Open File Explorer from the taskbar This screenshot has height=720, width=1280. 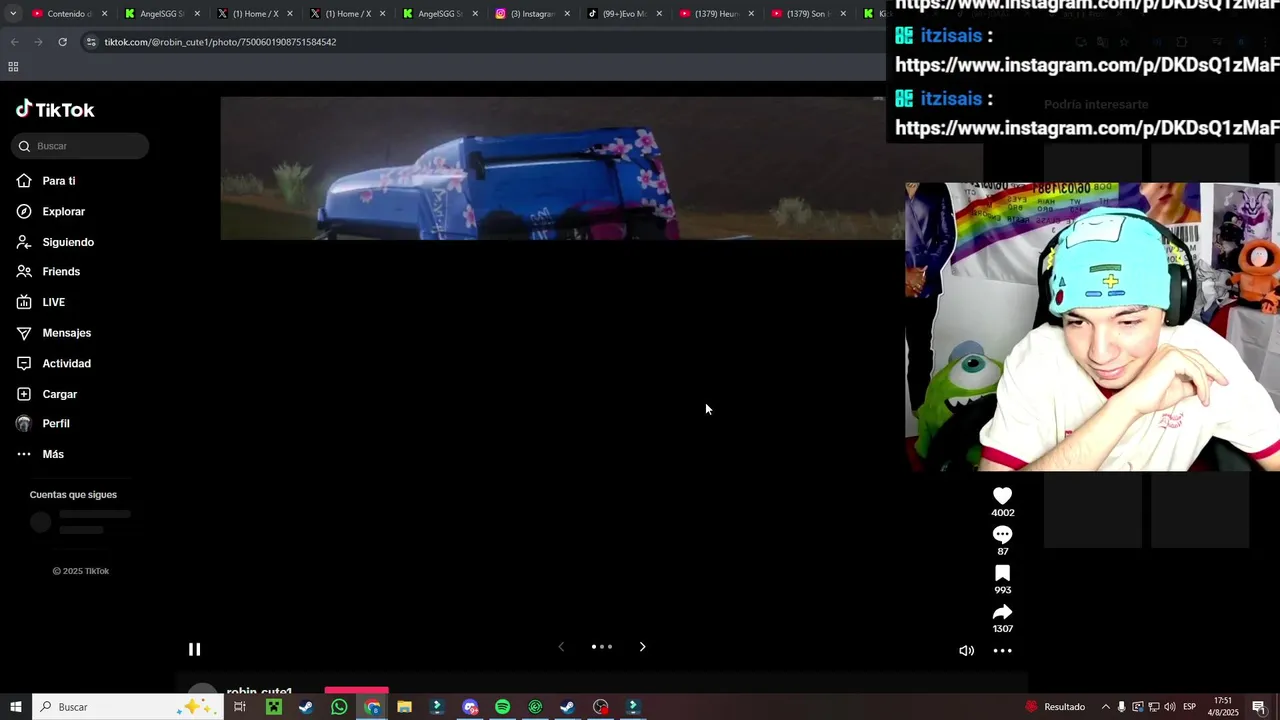pos(404,707)
